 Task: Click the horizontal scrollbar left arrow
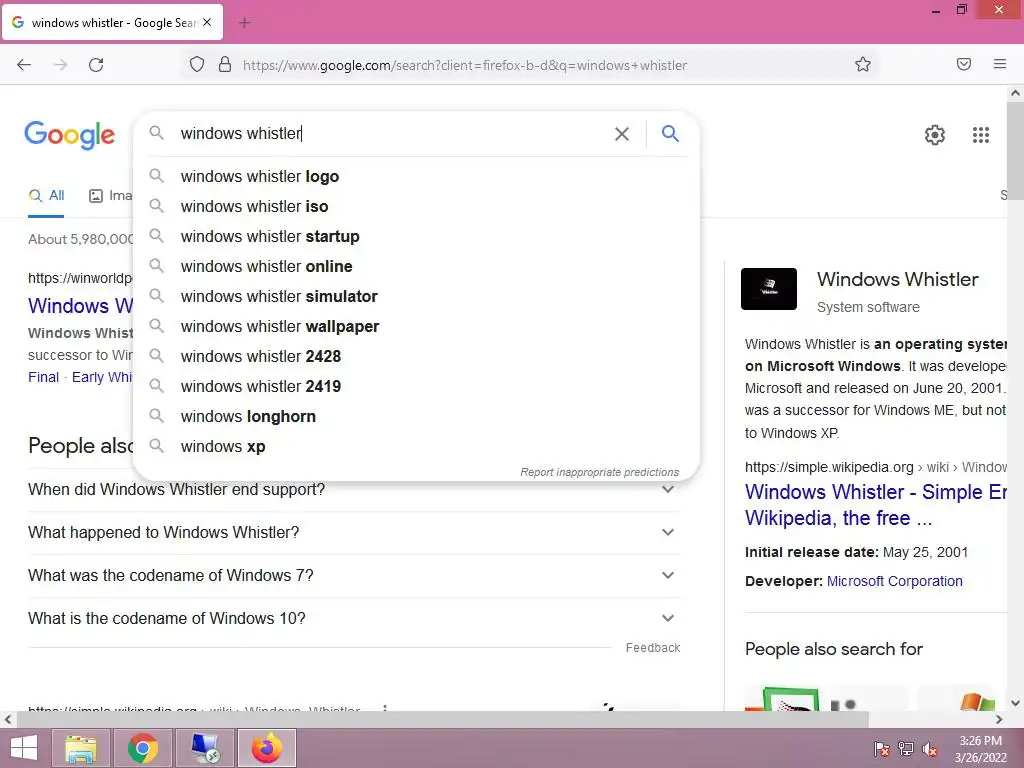coord(8,720)
